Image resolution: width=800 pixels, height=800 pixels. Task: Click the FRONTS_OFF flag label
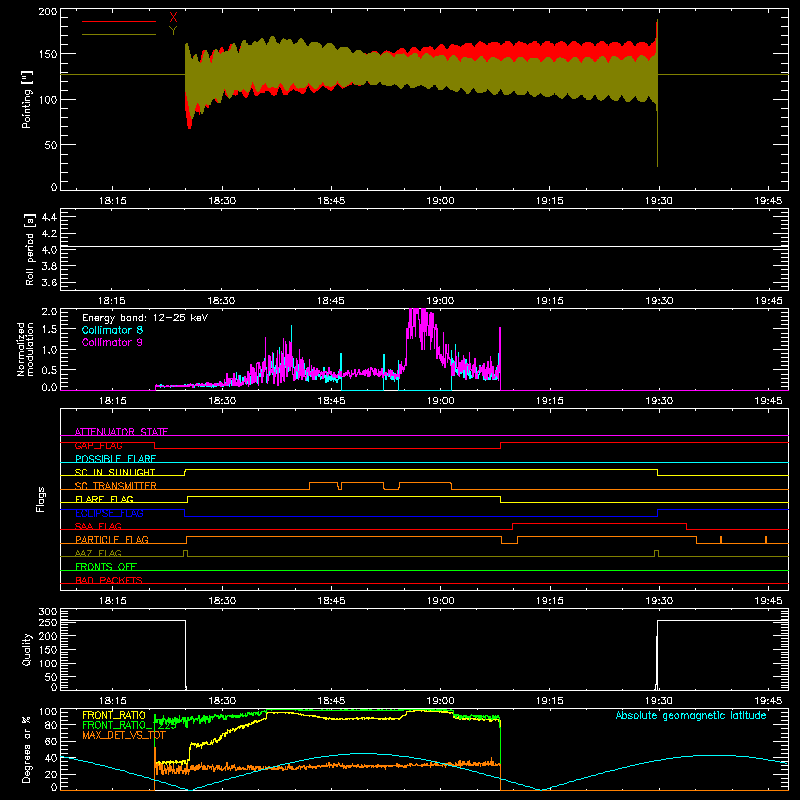(106, 566)
